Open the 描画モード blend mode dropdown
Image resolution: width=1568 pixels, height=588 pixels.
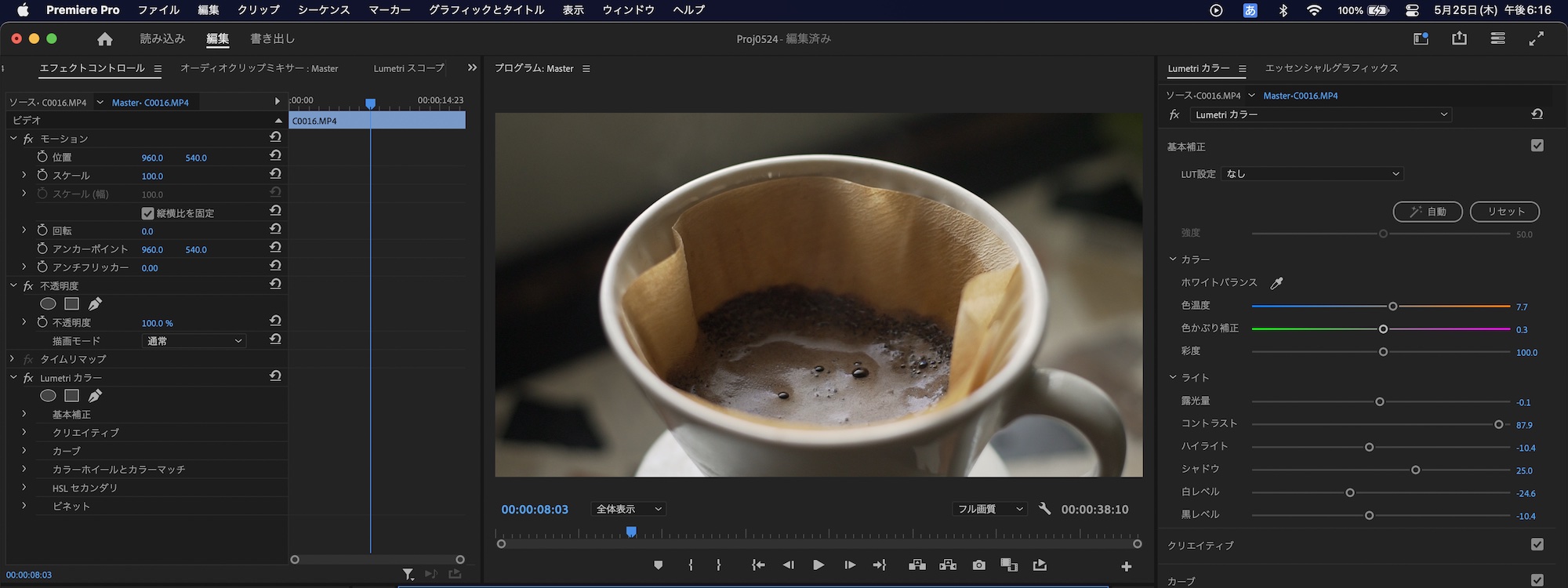point(194,341)
